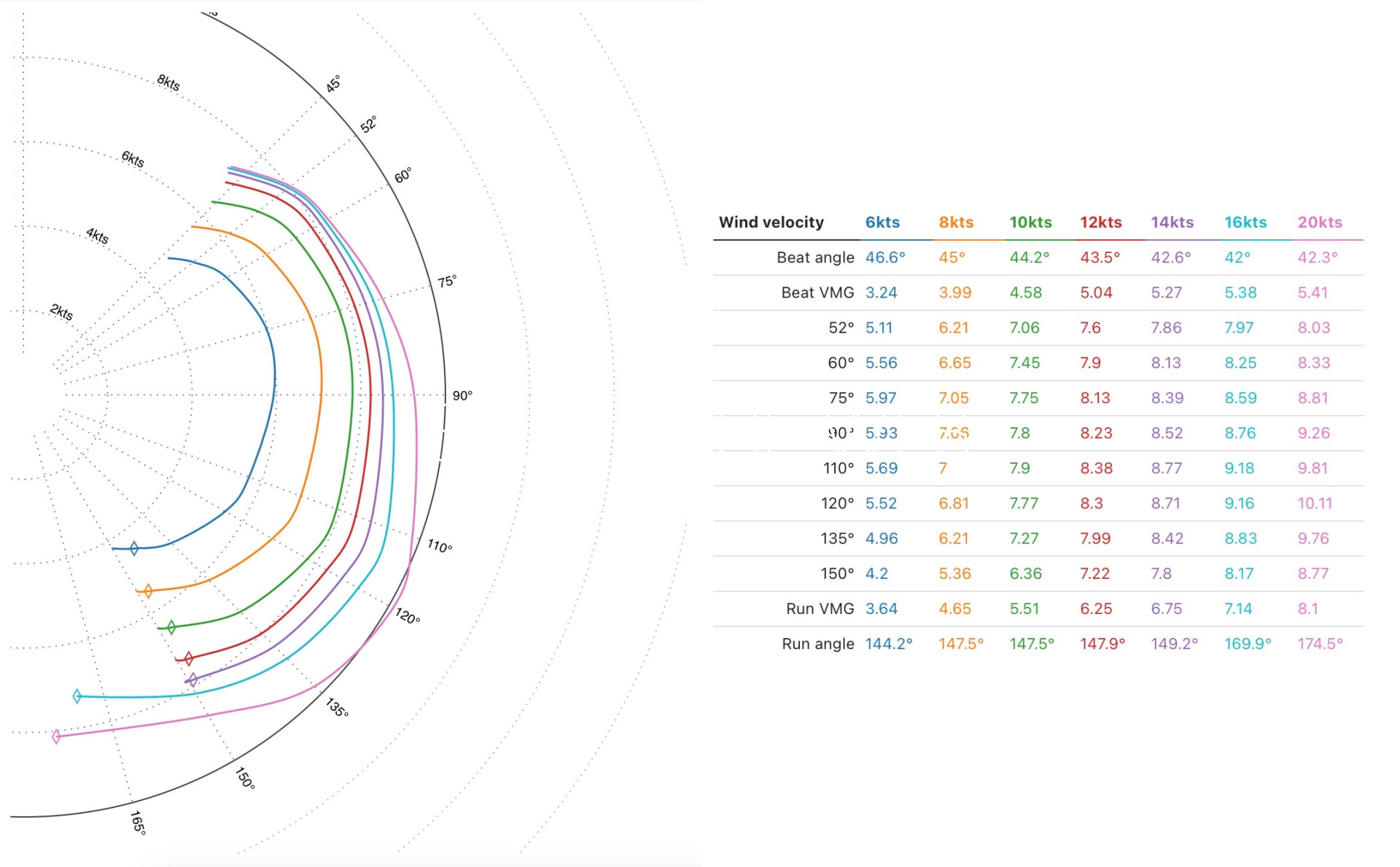The height and width of the screenshot is (867, 1400).
Task: Click the 135° axis label on polar chart
Action: pos(337,707)
